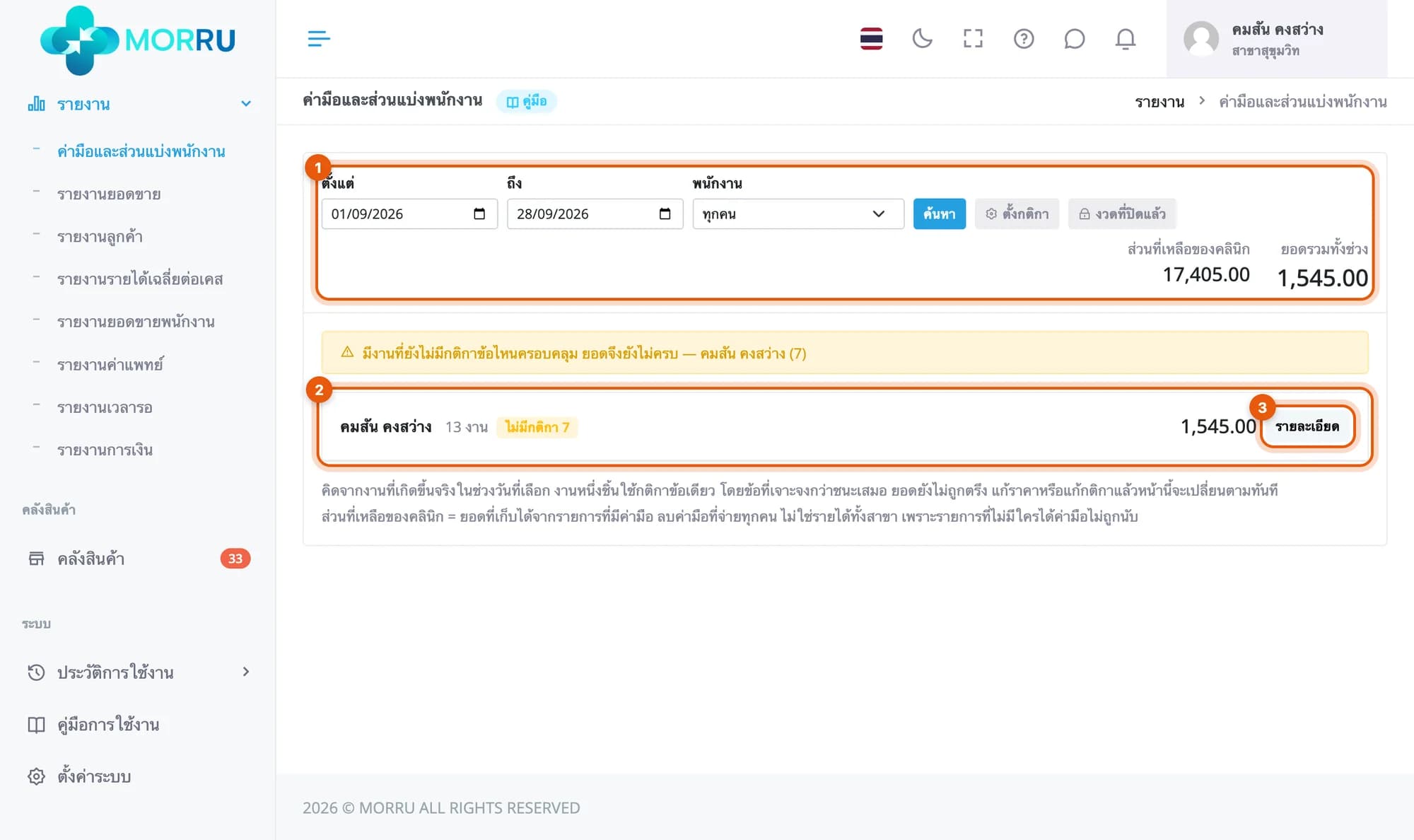Viewport: 1414px width, 840px height.
Task: Expand the พนักงาน dropdown showing ทุกคน
Action: pos(798,214)
